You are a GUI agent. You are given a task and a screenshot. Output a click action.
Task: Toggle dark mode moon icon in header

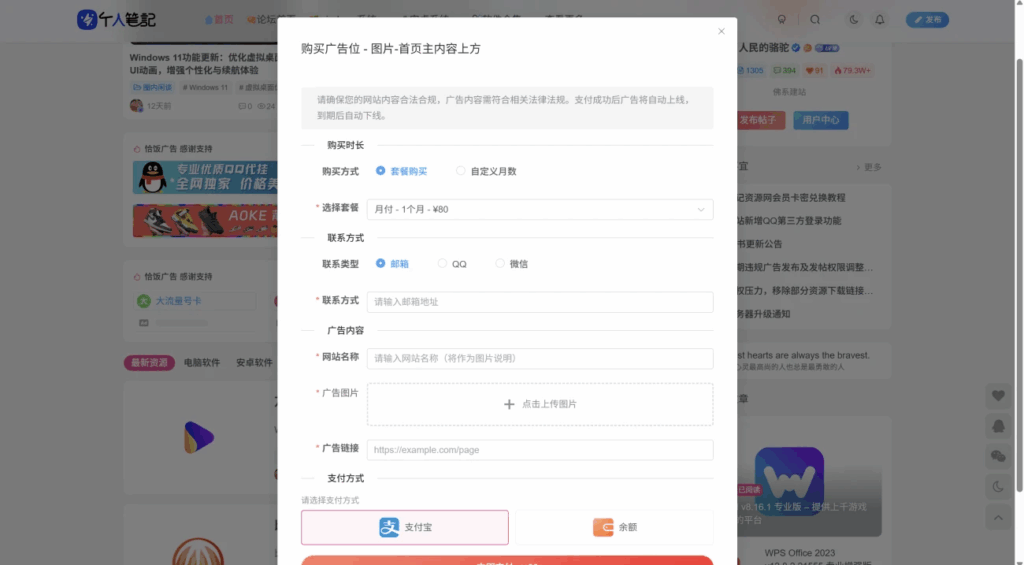click(853, 19)
